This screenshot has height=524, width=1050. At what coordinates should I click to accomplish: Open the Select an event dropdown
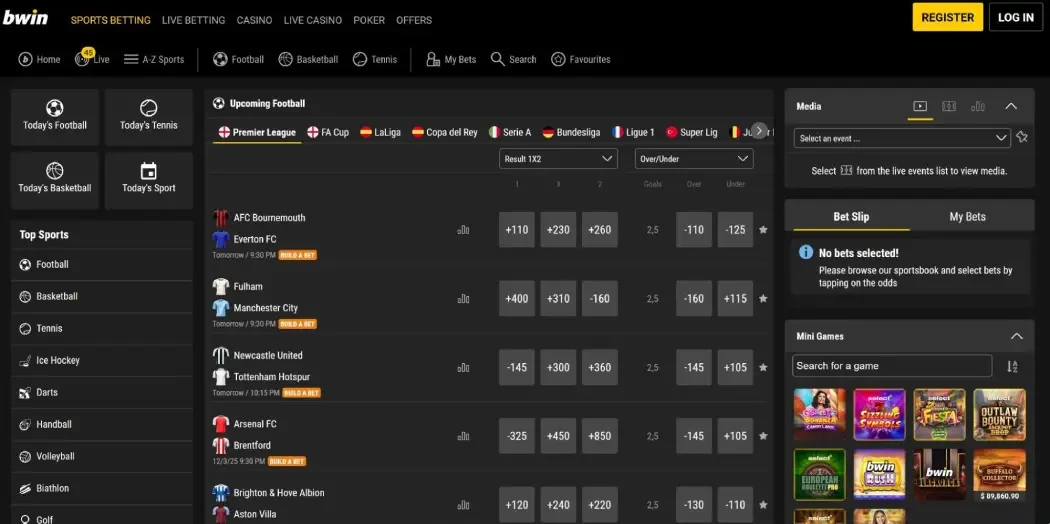(902, 139)
